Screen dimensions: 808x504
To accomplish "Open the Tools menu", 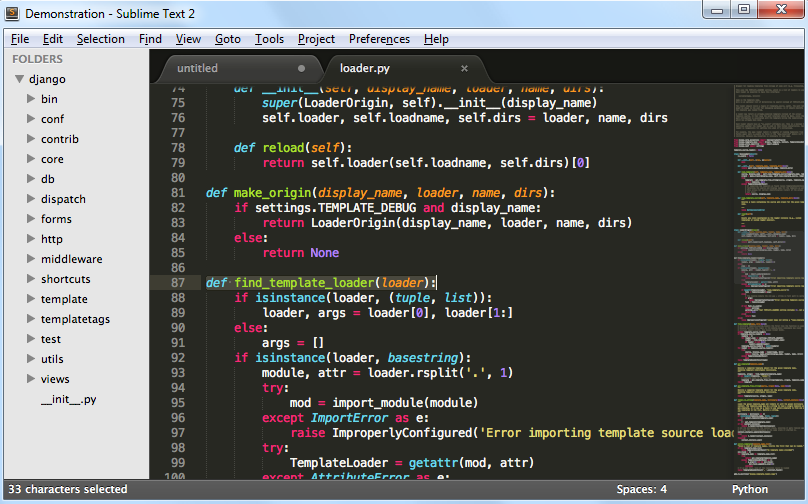I will (x=270, y=39).
